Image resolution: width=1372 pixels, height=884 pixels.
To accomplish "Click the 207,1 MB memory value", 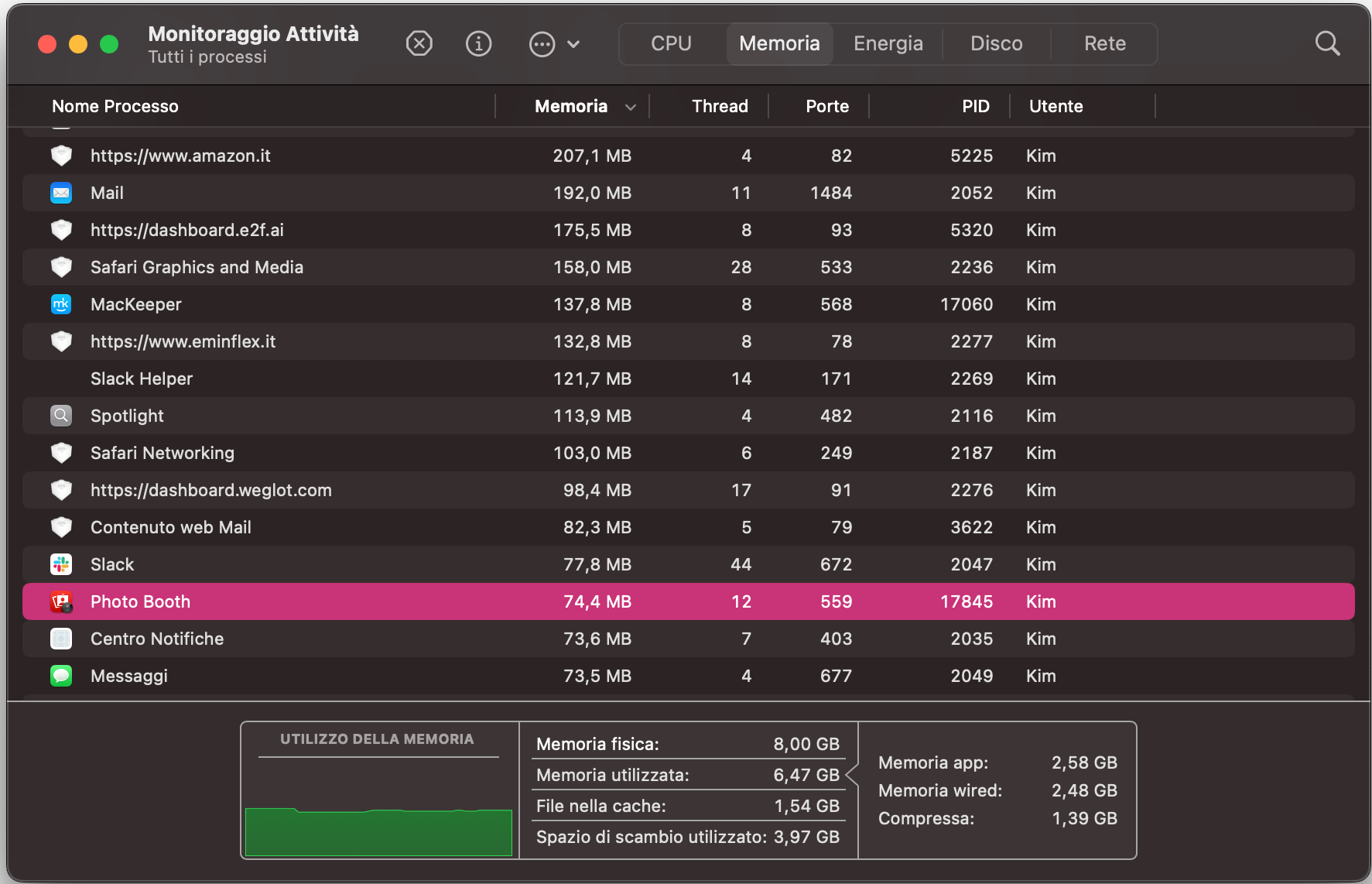I will pyautogui.click(x=592, y=156).
